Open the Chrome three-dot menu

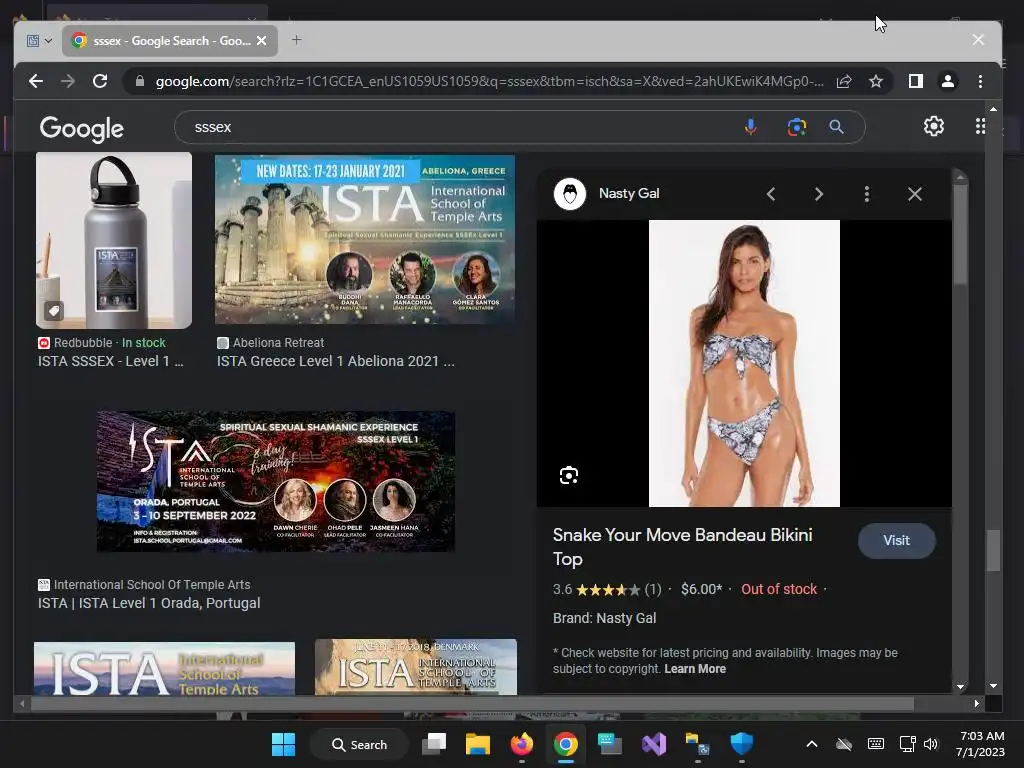[x=980, y=81]
